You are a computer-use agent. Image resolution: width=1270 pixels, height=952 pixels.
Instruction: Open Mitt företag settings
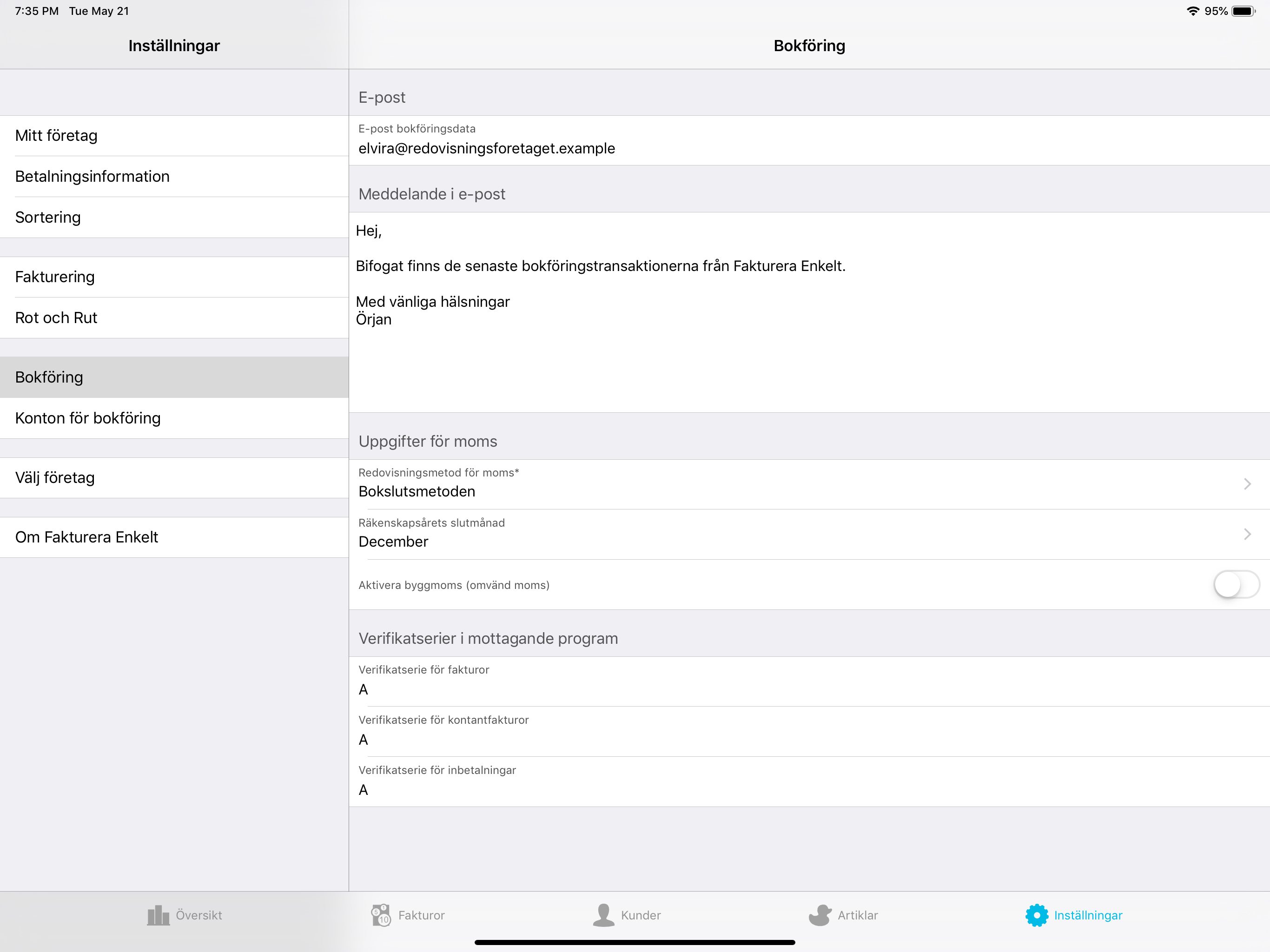click(x=174, y=136)
